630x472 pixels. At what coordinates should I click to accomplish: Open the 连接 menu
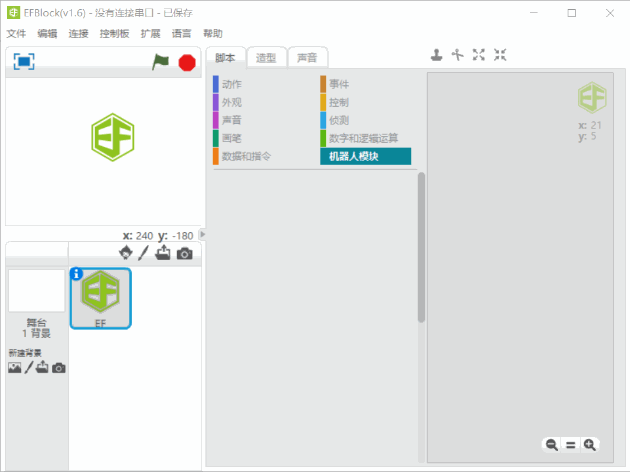pos(78,34)
